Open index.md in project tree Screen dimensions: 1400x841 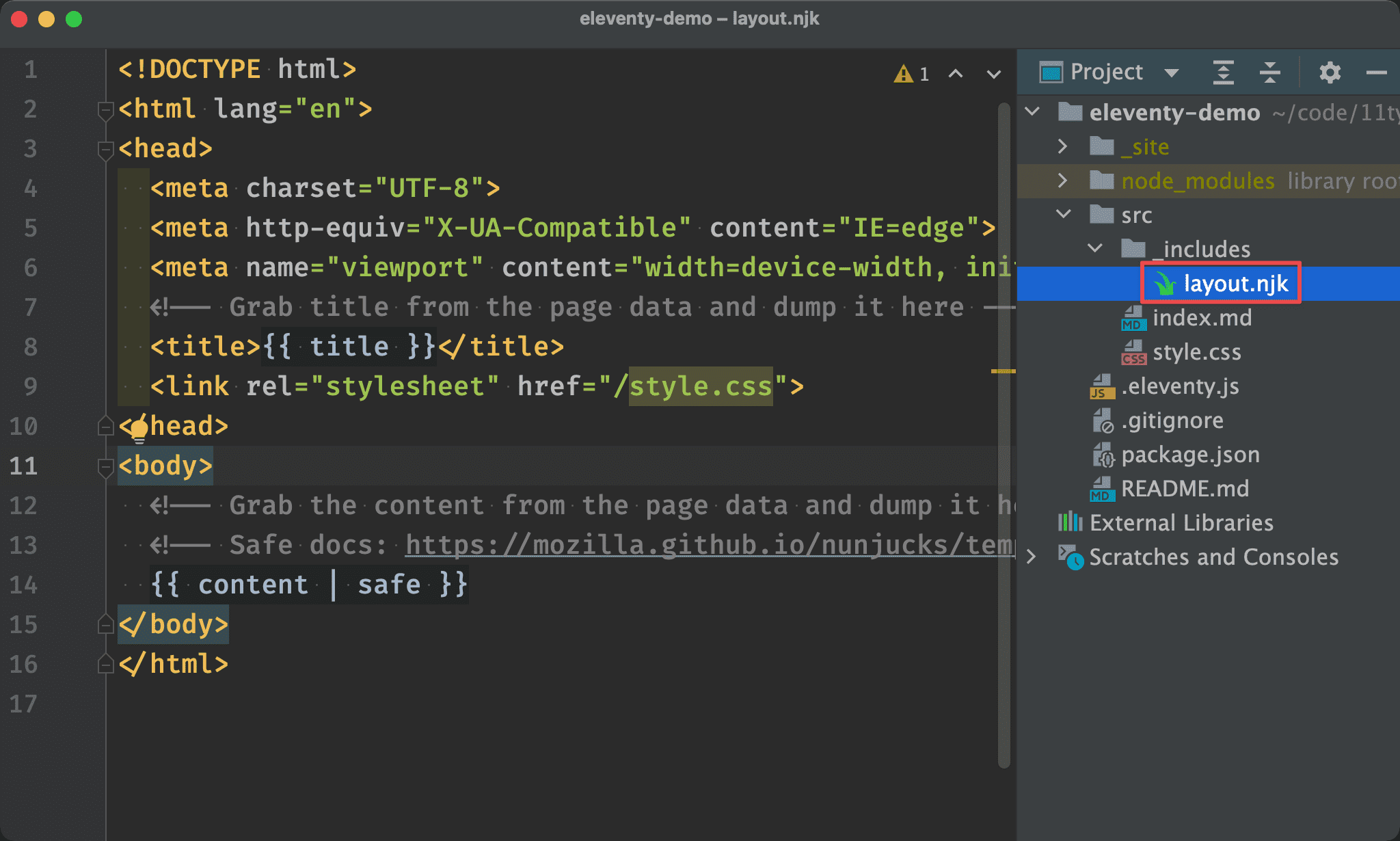1201,318
